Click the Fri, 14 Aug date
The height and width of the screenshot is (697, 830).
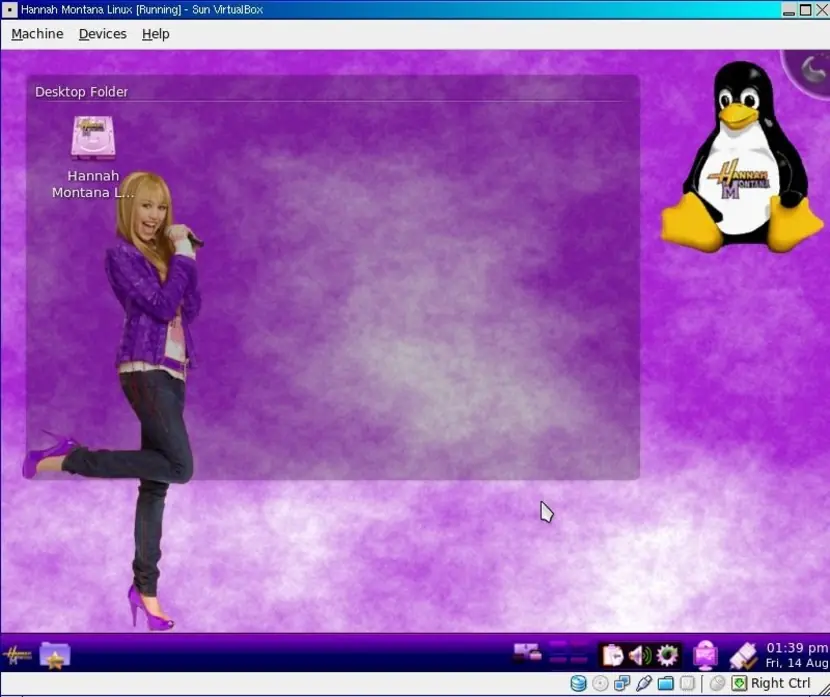797,663
